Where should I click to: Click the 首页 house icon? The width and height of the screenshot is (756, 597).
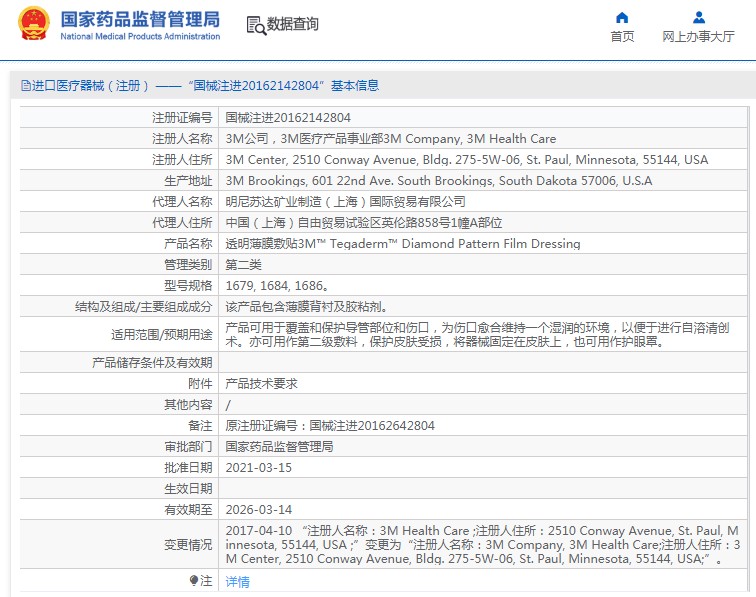coord(622,17)
